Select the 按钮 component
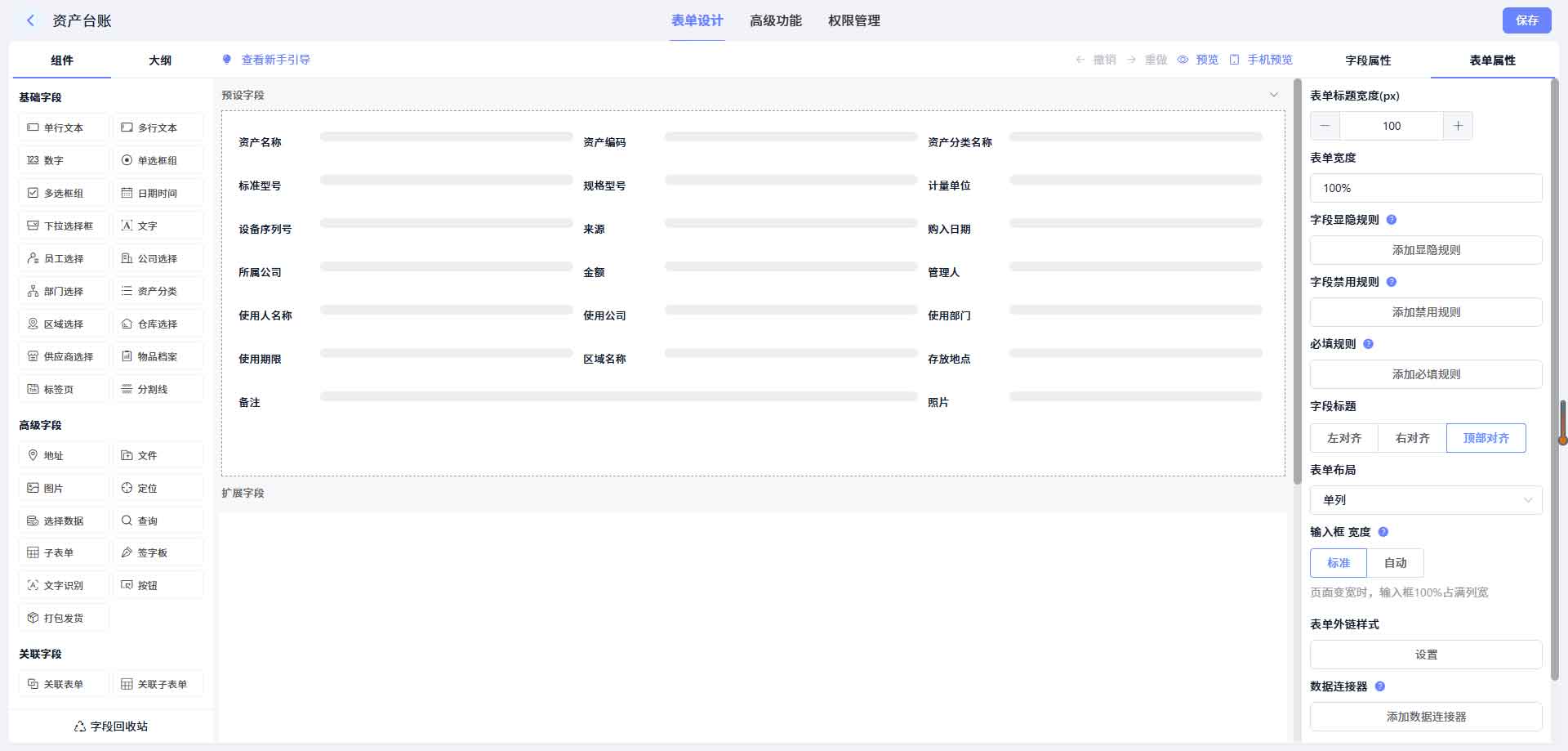This screenshot has height=751, width=1568. (158, 585)
